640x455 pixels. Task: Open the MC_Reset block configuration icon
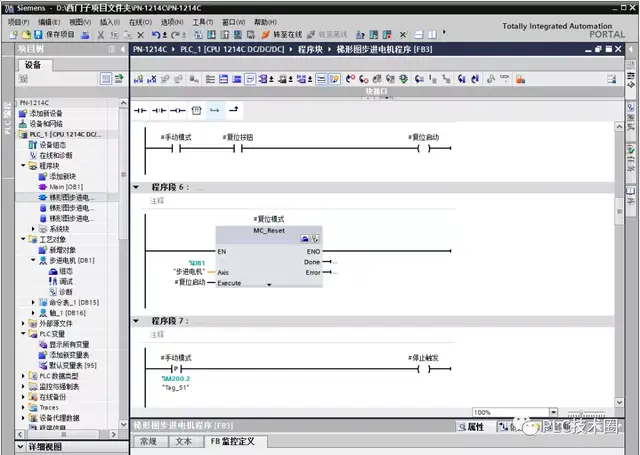304,238
